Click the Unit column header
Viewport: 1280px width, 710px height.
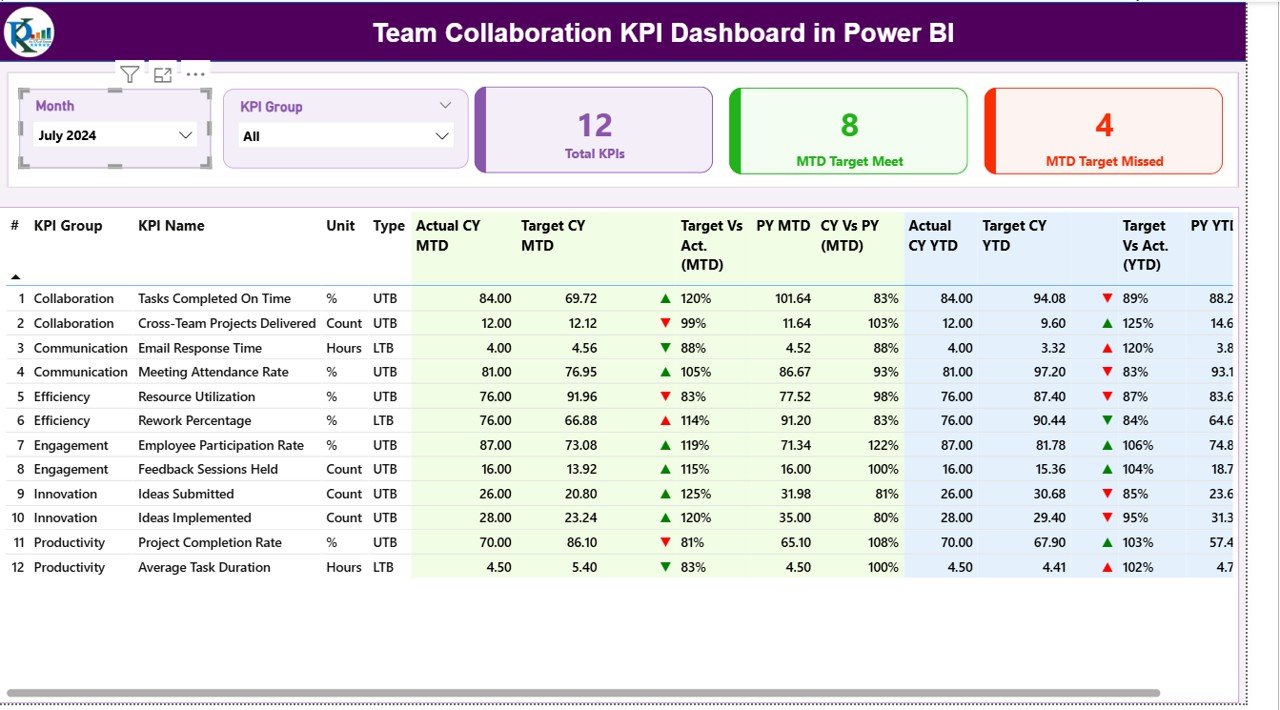[340, 226]
